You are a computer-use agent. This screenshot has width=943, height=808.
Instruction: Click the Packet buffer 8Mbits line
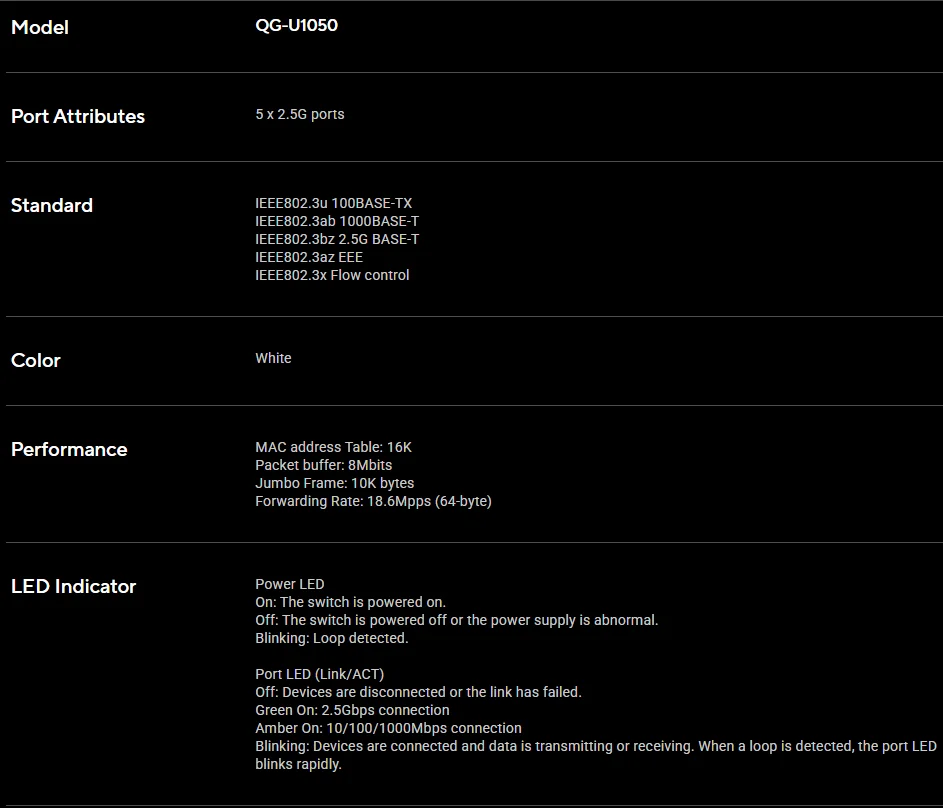click(x=323, y=465)
